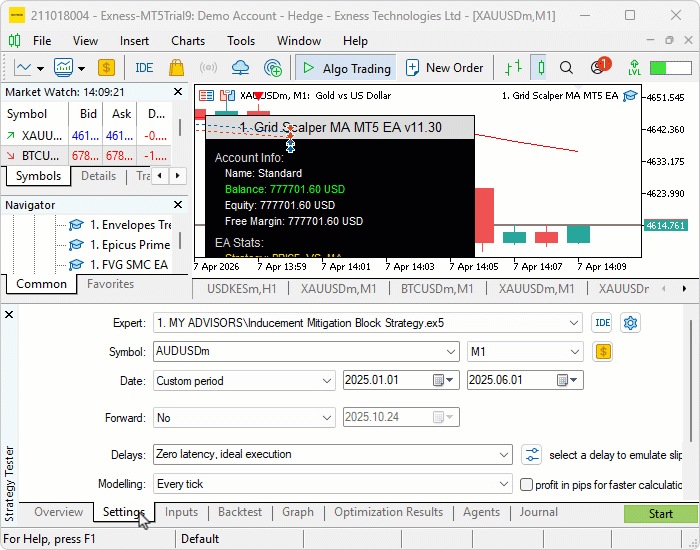
Task: Switch to the Inputs tab
Action: tap(181, 512)
